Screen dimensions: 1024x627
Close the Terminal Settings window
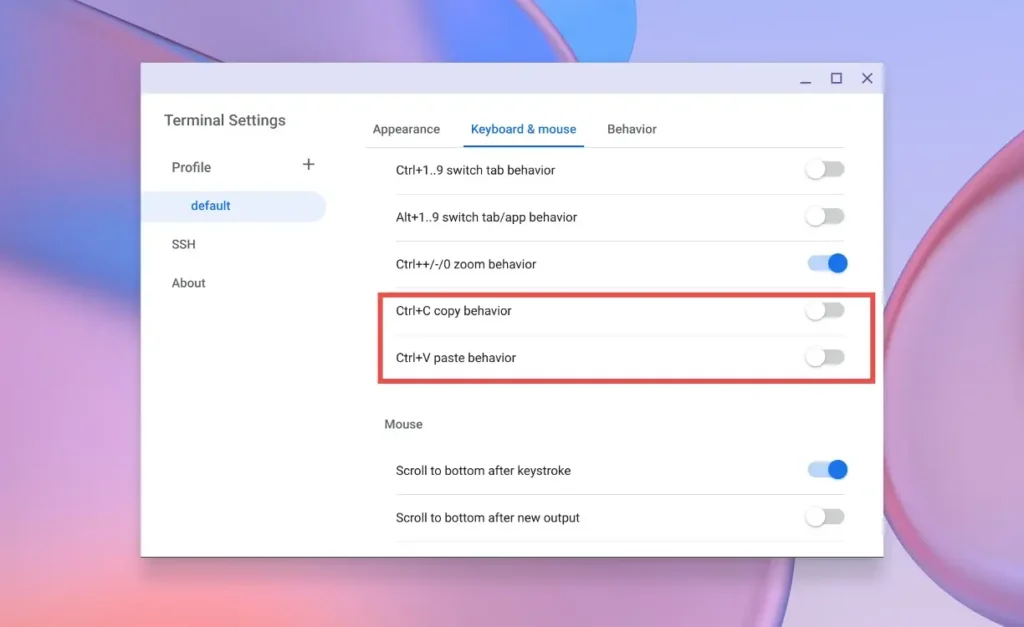[x=867, y=79]
